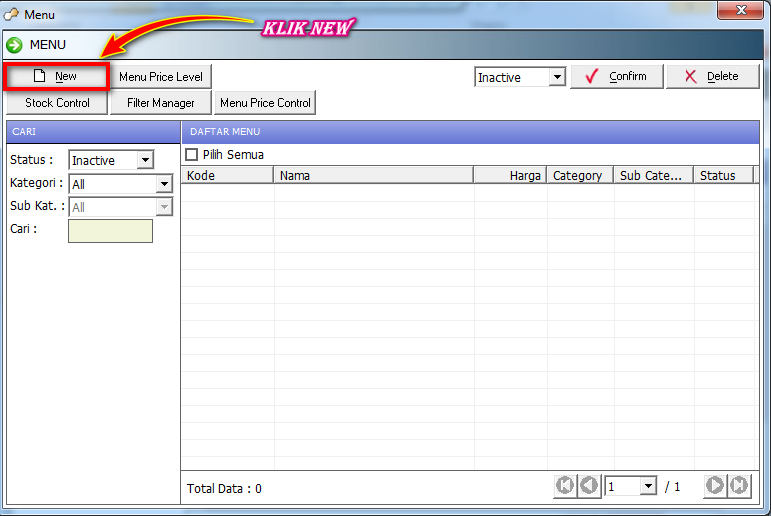Open the page number dropdown
771x516 pixels.
pos(648,486)
